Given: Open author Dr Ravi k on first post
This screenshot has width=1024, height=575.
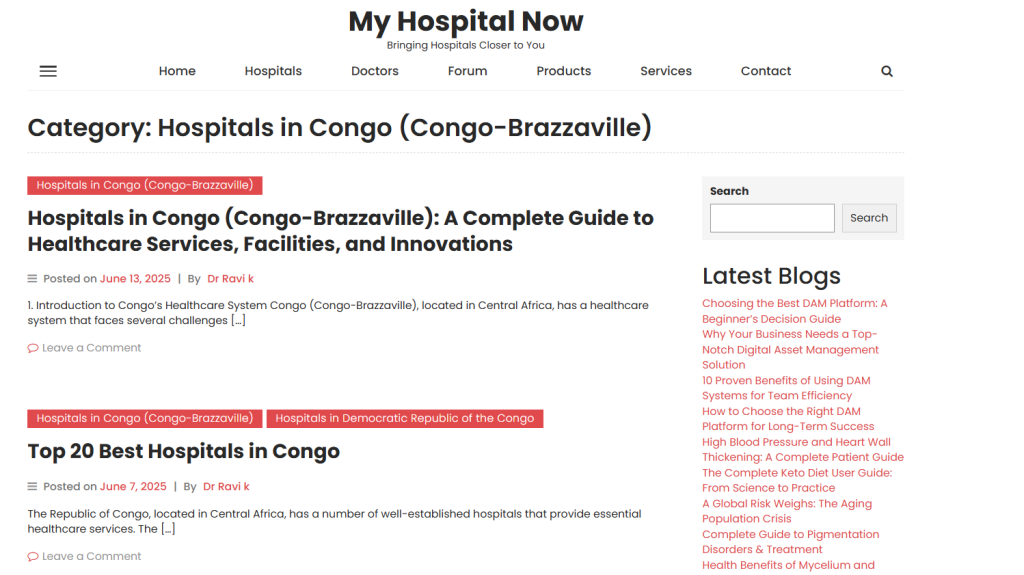Looking at the screenshot, I should click(x=230, y=279).
